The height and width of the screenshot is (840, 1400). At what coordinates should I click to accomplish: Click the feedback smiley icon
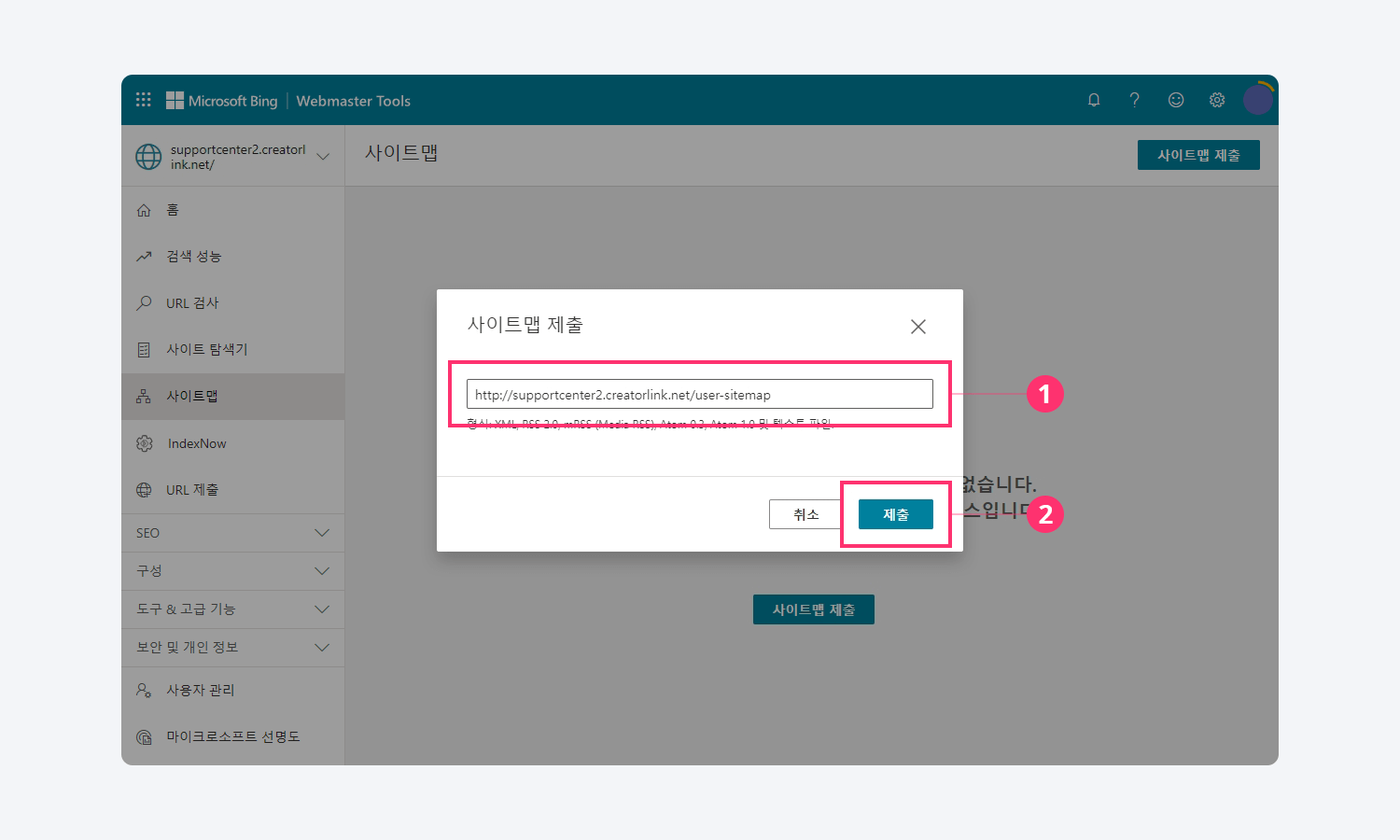click(1176, 100)
